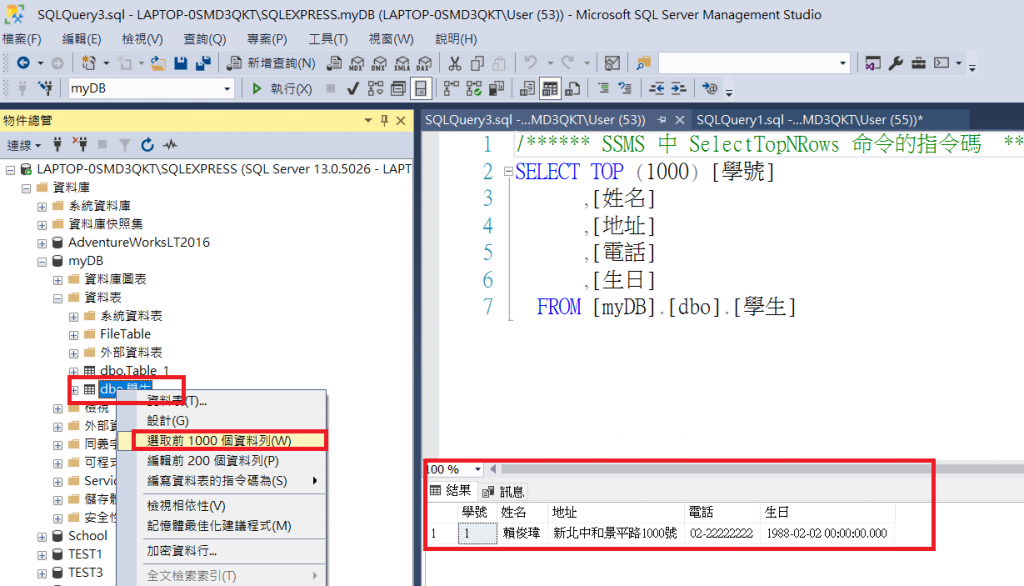Select the 02-22222222 phone cell in results

[x=722, y=533]
